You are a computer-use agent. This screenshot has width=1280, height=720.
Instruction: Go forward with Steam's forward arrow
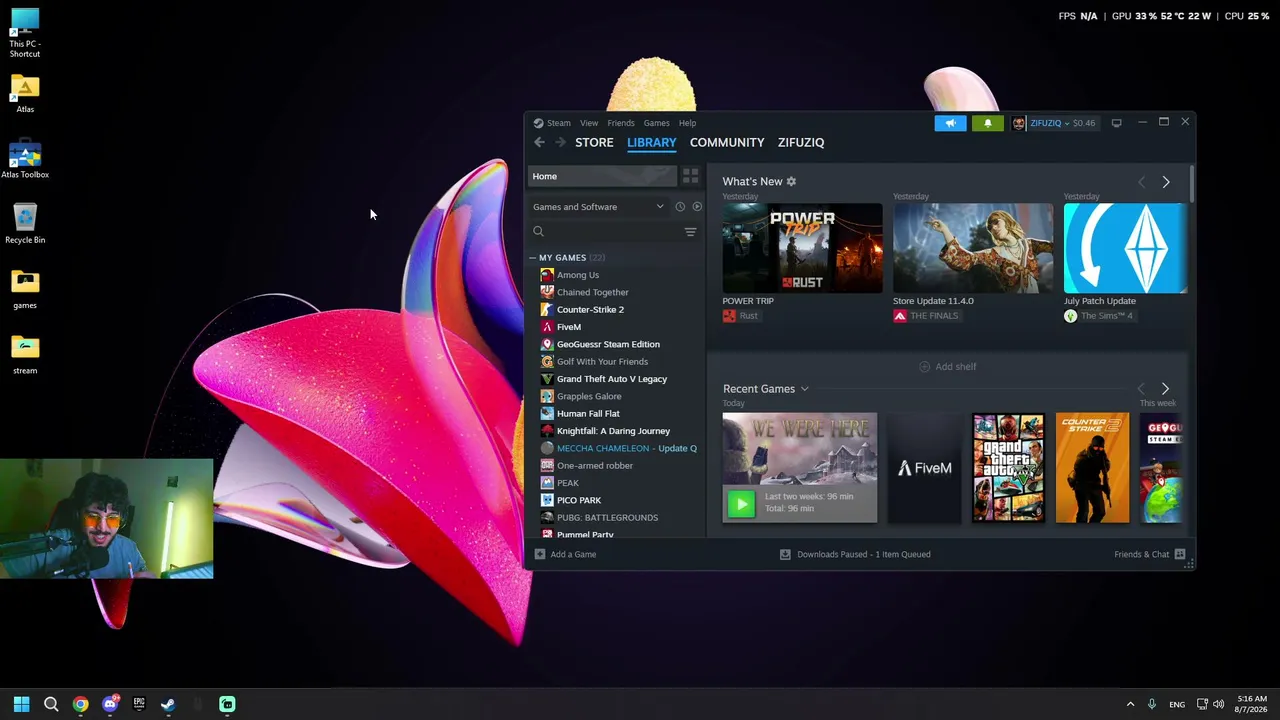click(560, 142)
